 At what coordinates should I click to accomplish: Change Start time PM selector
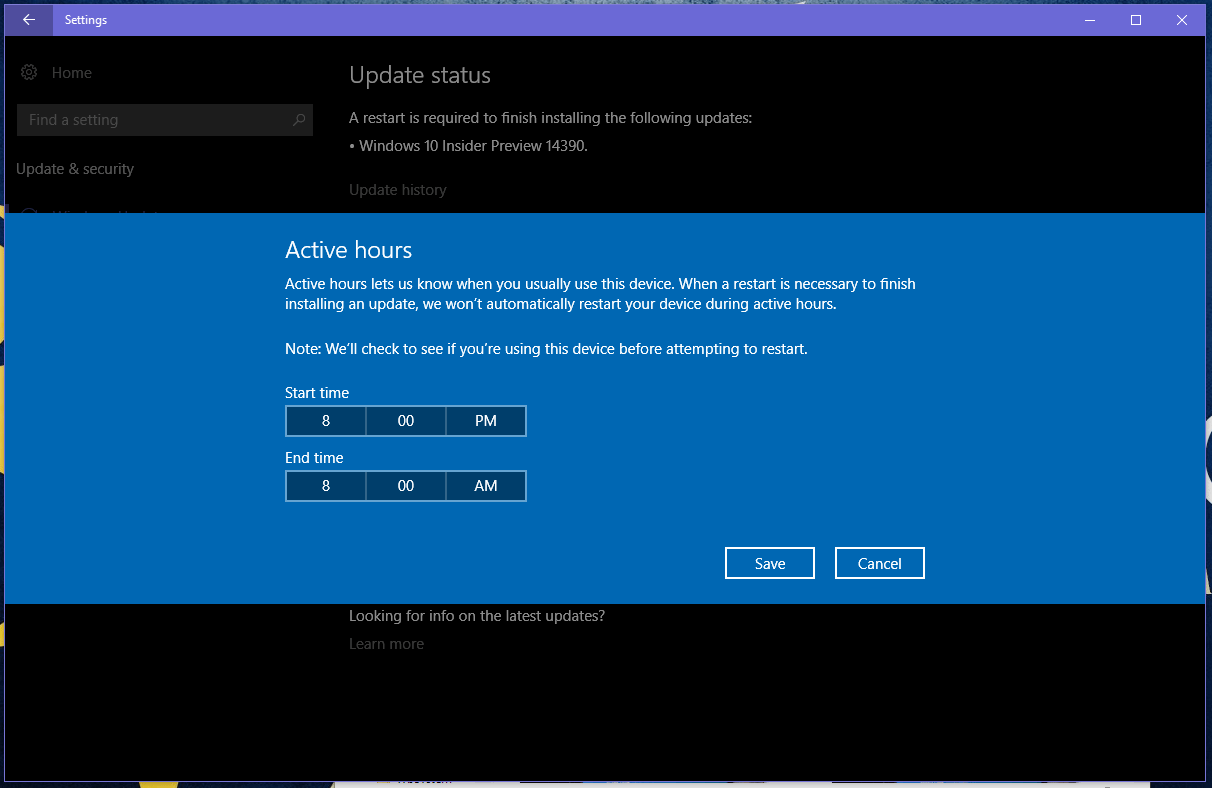pyautogui.click(x=486, y=421)
